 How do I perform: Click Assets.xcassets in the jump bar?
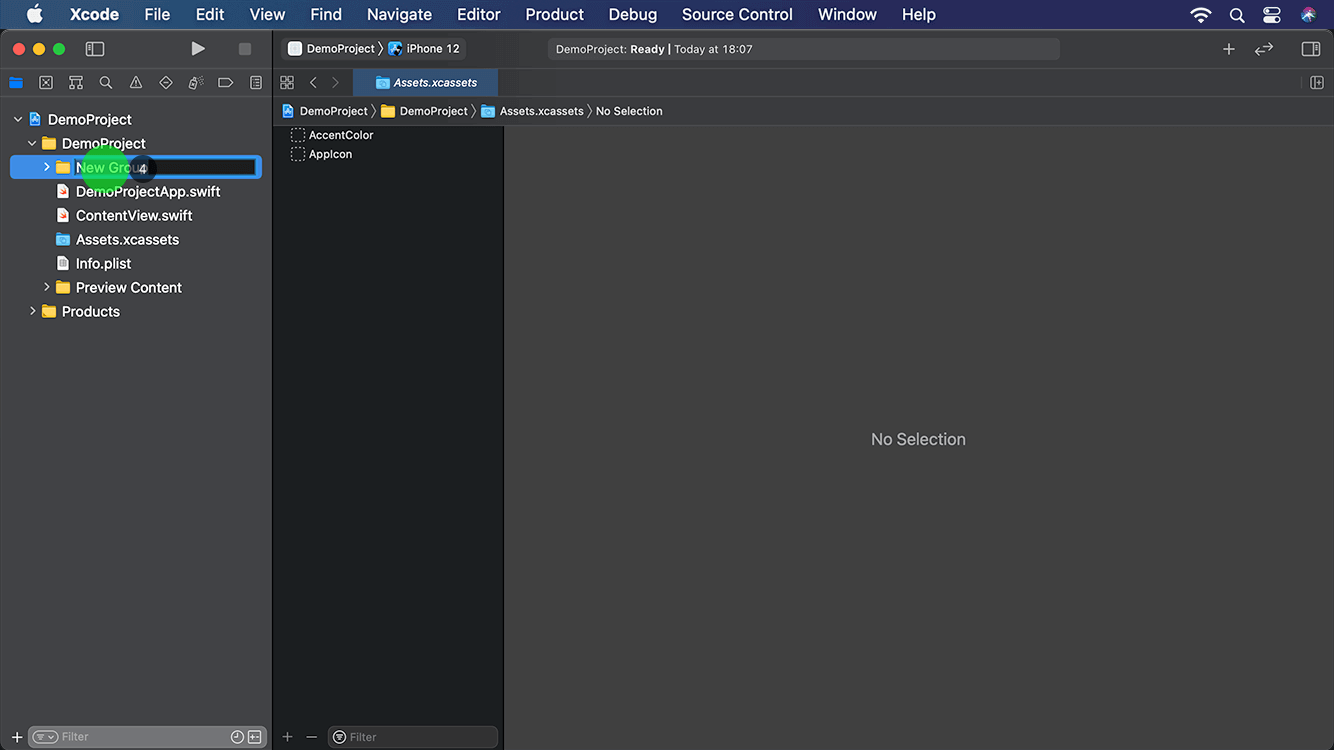[532, 111]
